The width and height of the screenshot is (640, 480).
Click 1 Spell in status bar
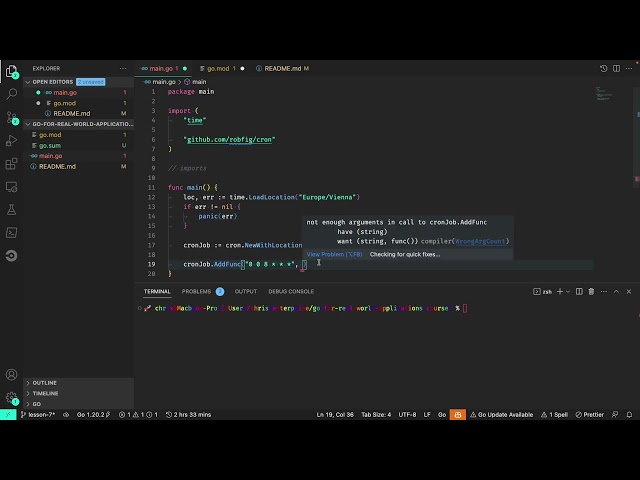[x=554, y=415]
